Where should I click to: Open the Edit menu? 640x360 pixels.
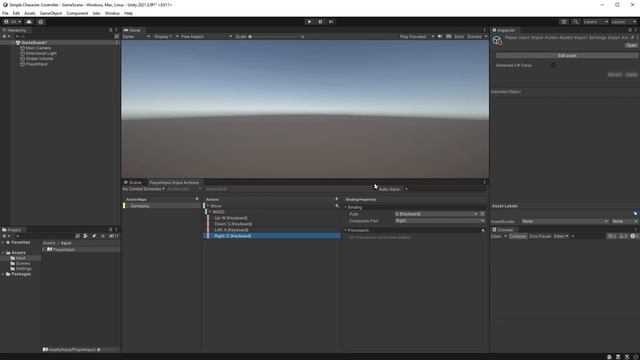tap(16, 13)
